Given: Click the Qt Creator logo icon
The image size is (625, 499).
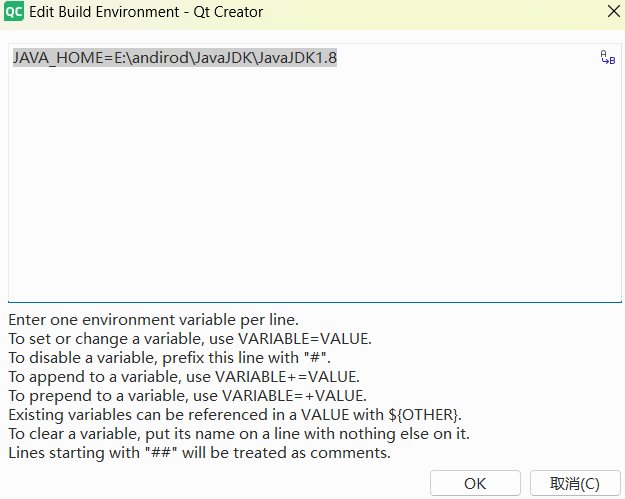Looking at the screenshot, I should coord(14,12).
